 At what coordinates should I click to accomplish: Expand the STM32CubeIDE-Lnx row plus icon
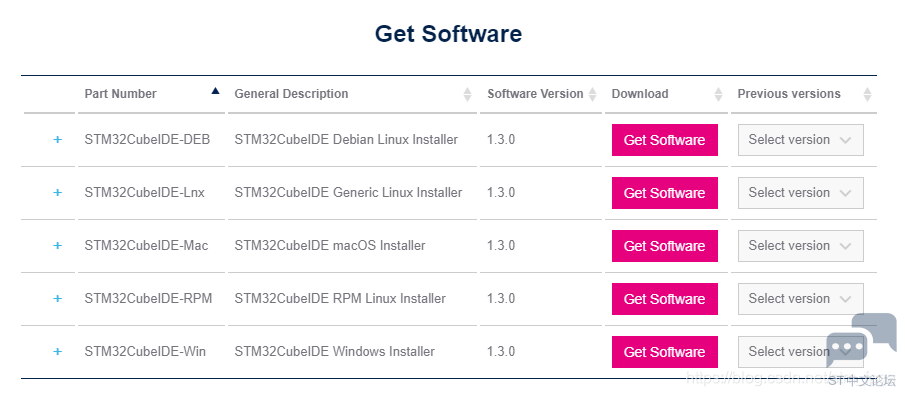[57, 193]
